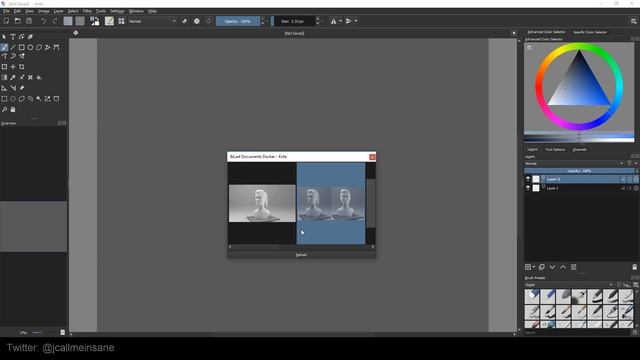The height and width of the screenshot is (360, 640).
Task: Hide Layer 1 via its eye icon
Action: [x=528, y=188]
